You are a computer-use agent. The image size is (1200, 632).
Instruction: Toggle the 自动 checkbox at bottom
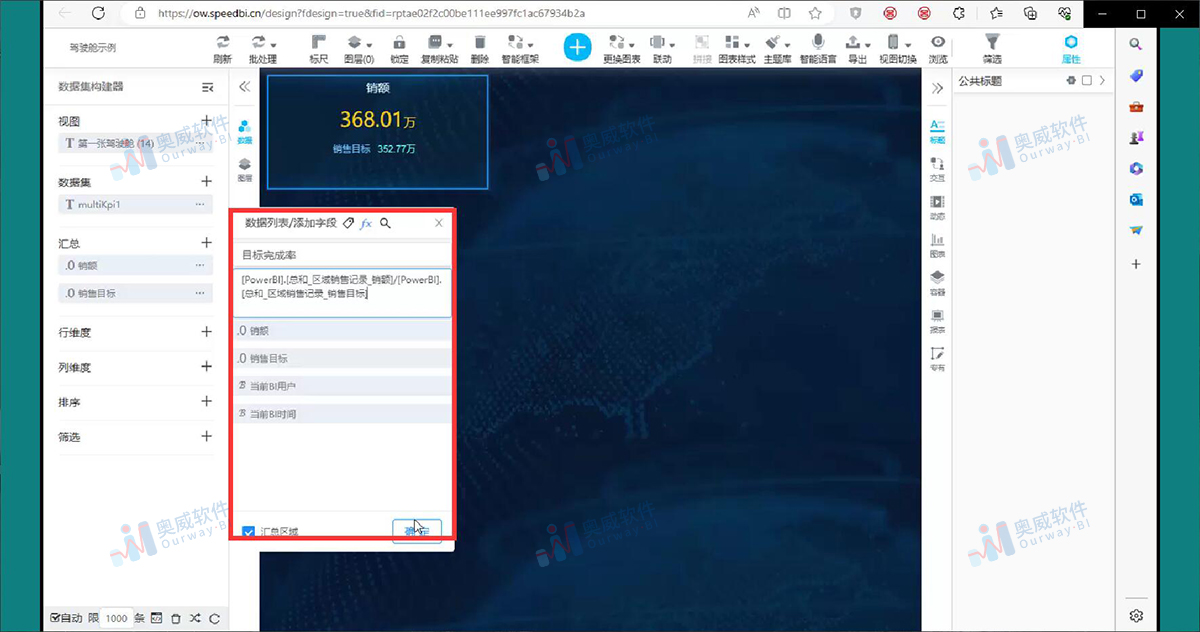(x=55, y=618)
